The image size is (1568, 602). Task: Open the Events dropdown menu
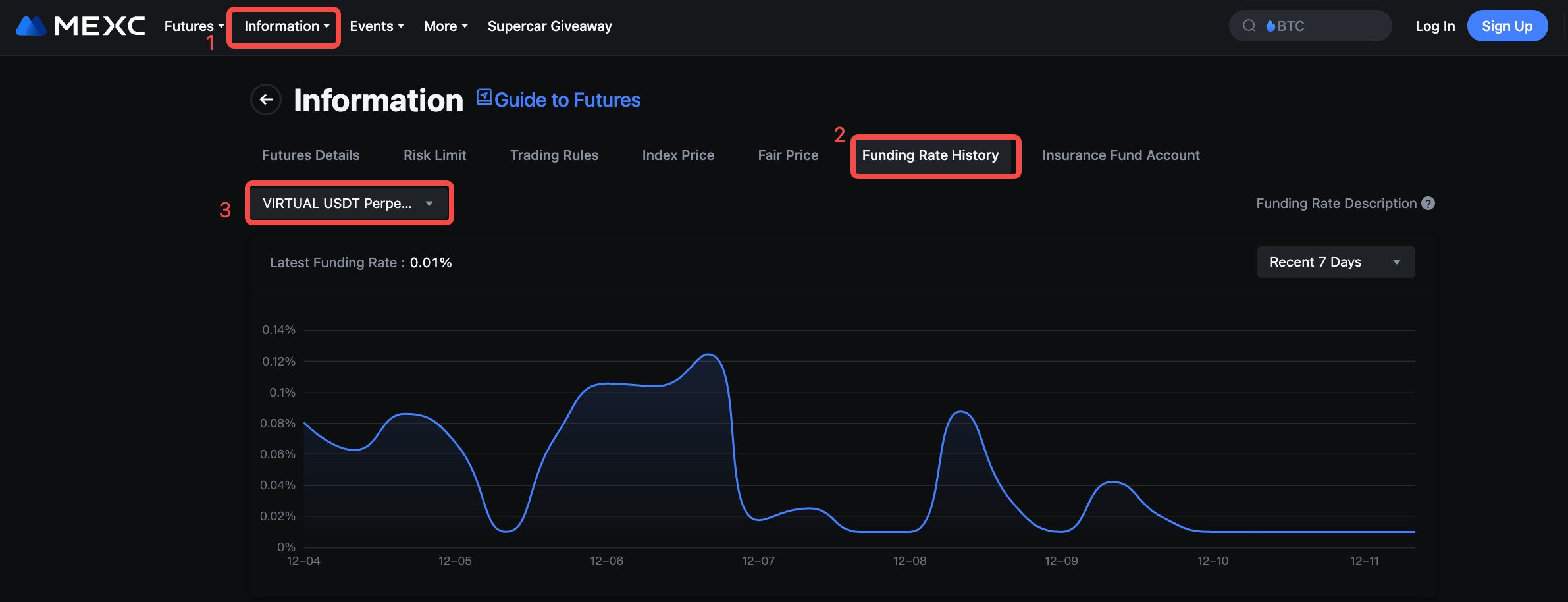[x=377, y=26]
